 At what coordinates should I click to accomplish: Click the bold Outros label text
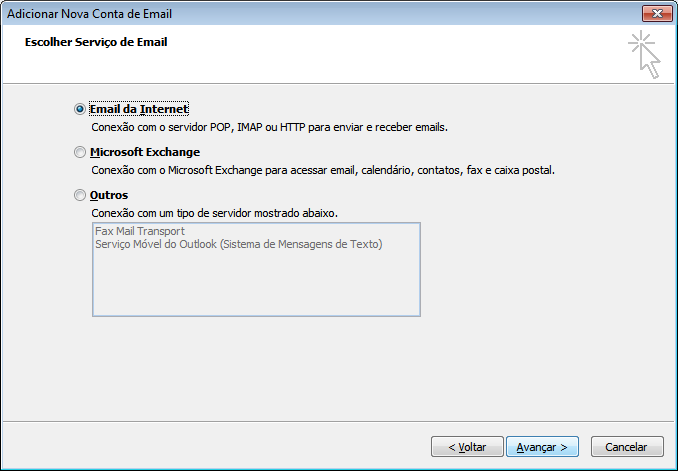[109, 196]
